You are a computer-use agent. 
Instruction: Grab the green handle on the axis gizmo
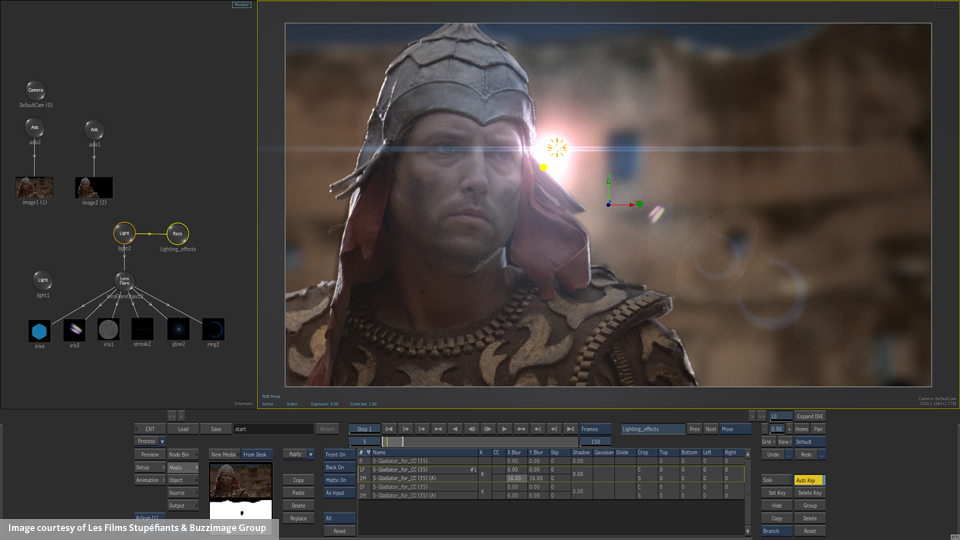point(639,204)
